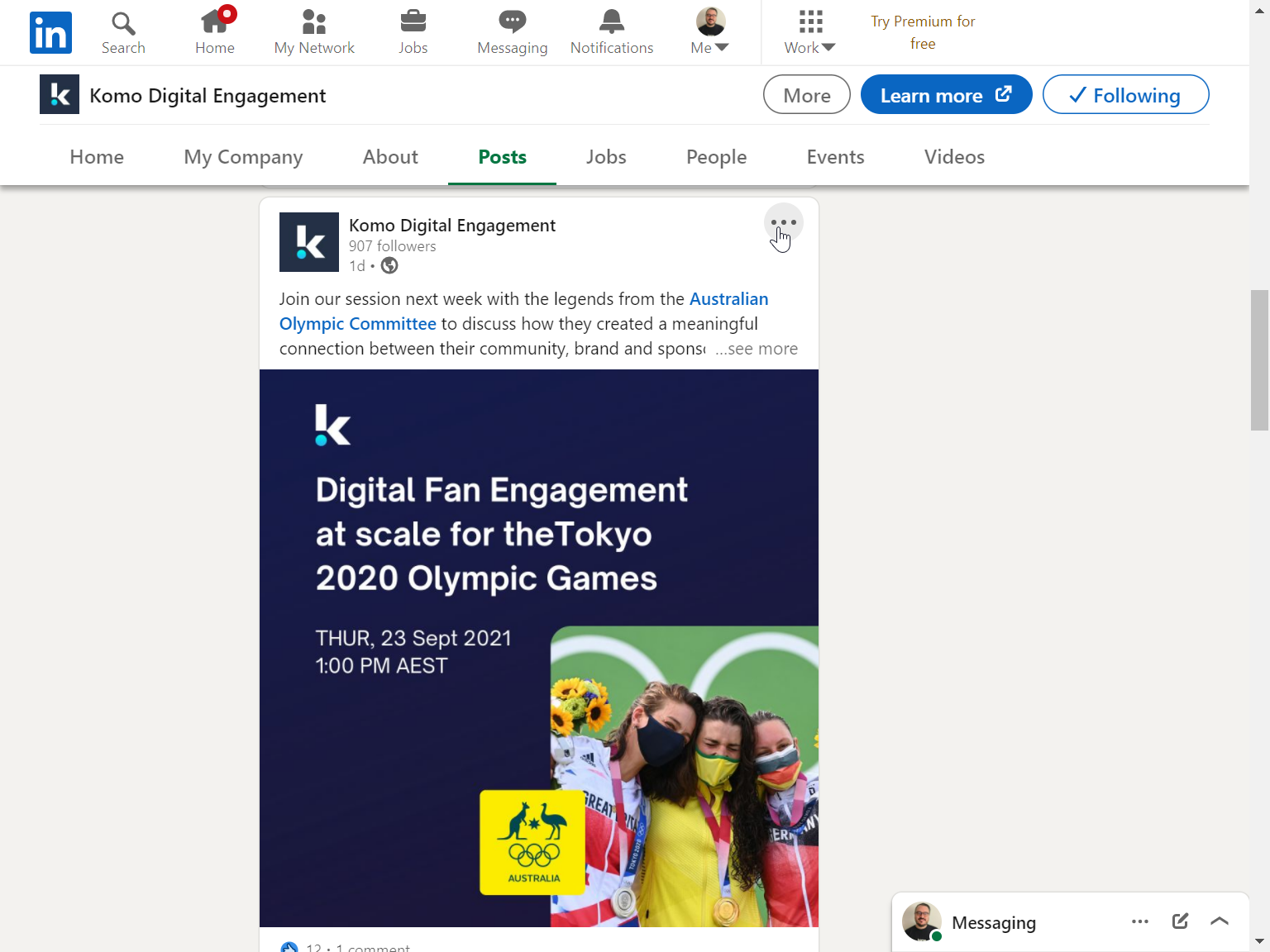Toggle the Following button
1270x952 pixels.
(1125, 95)
